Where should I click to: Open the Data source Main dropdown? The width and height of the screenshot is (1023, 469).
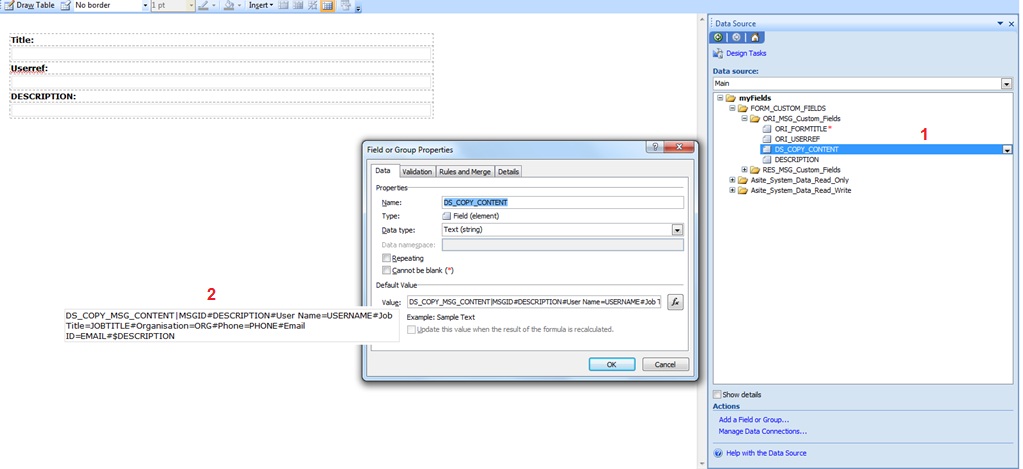tap(1006, 83)
